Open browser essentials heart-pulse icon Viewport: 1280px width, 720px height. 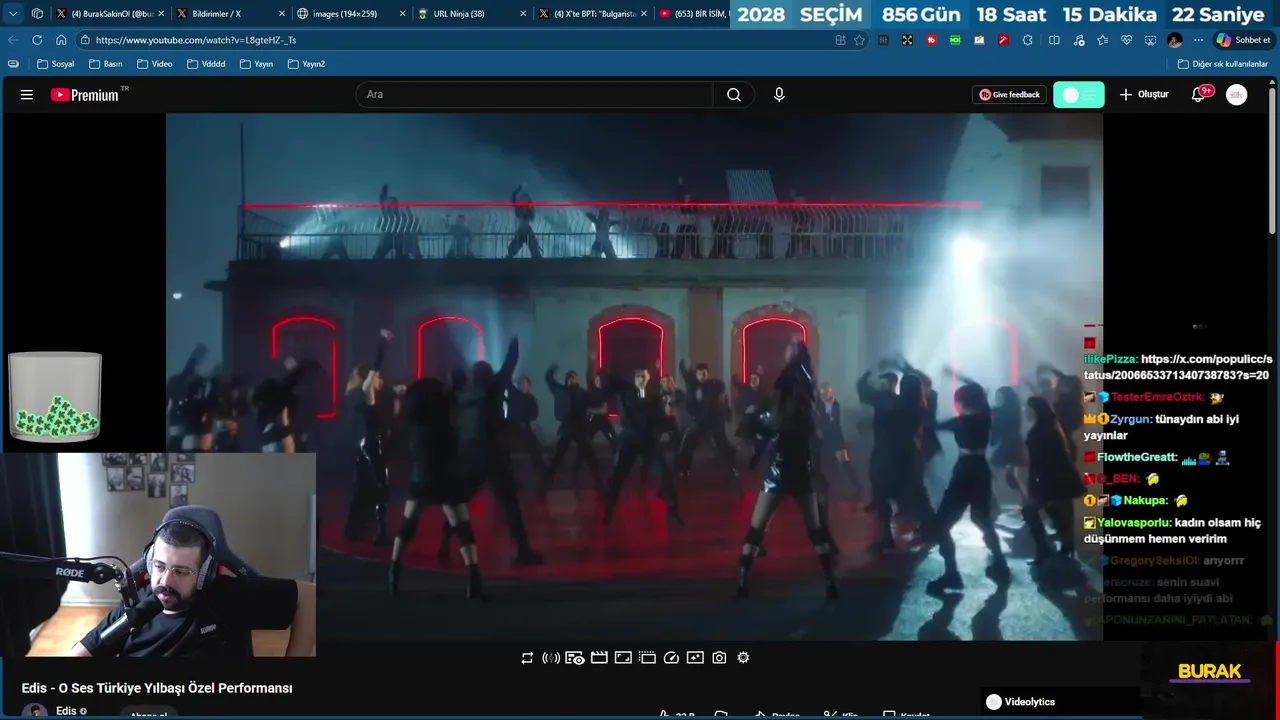click(x=1126, y=40)
